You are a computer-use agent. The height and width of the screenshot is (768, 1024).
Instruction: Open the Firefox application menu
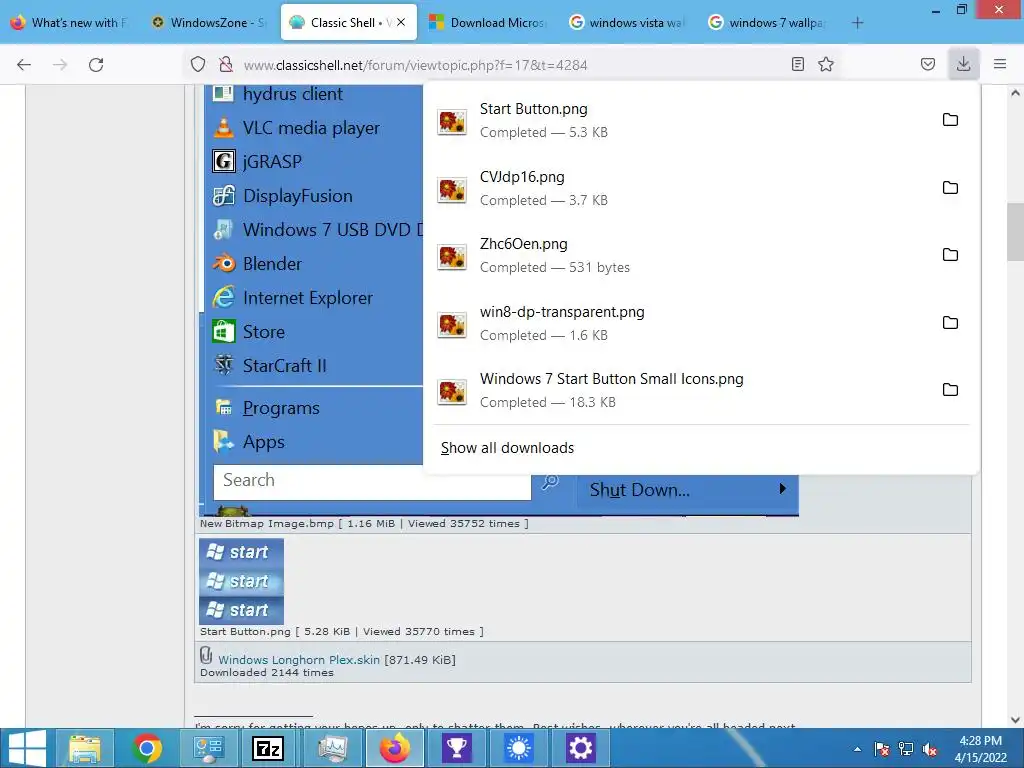coord(1000,64)
